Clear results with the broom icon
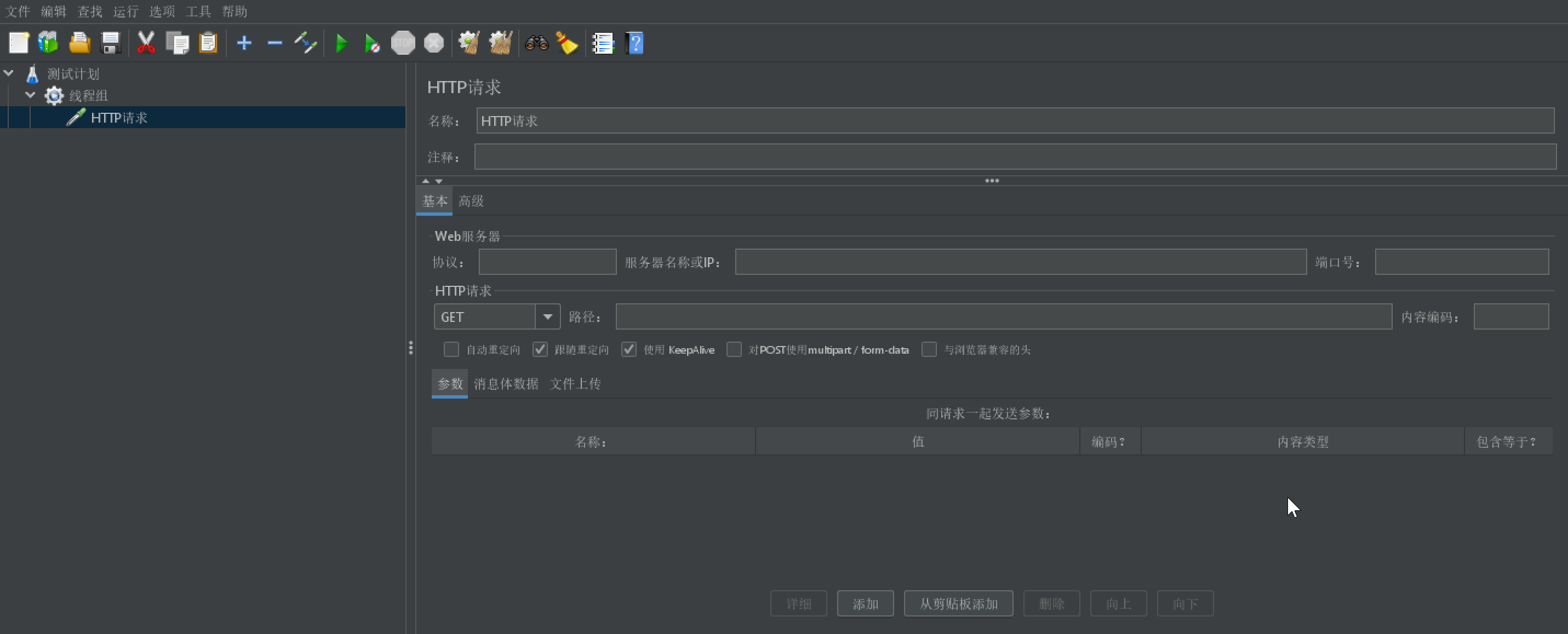Viewport: 1568px width, 634px height. click(x=470, y=43)
